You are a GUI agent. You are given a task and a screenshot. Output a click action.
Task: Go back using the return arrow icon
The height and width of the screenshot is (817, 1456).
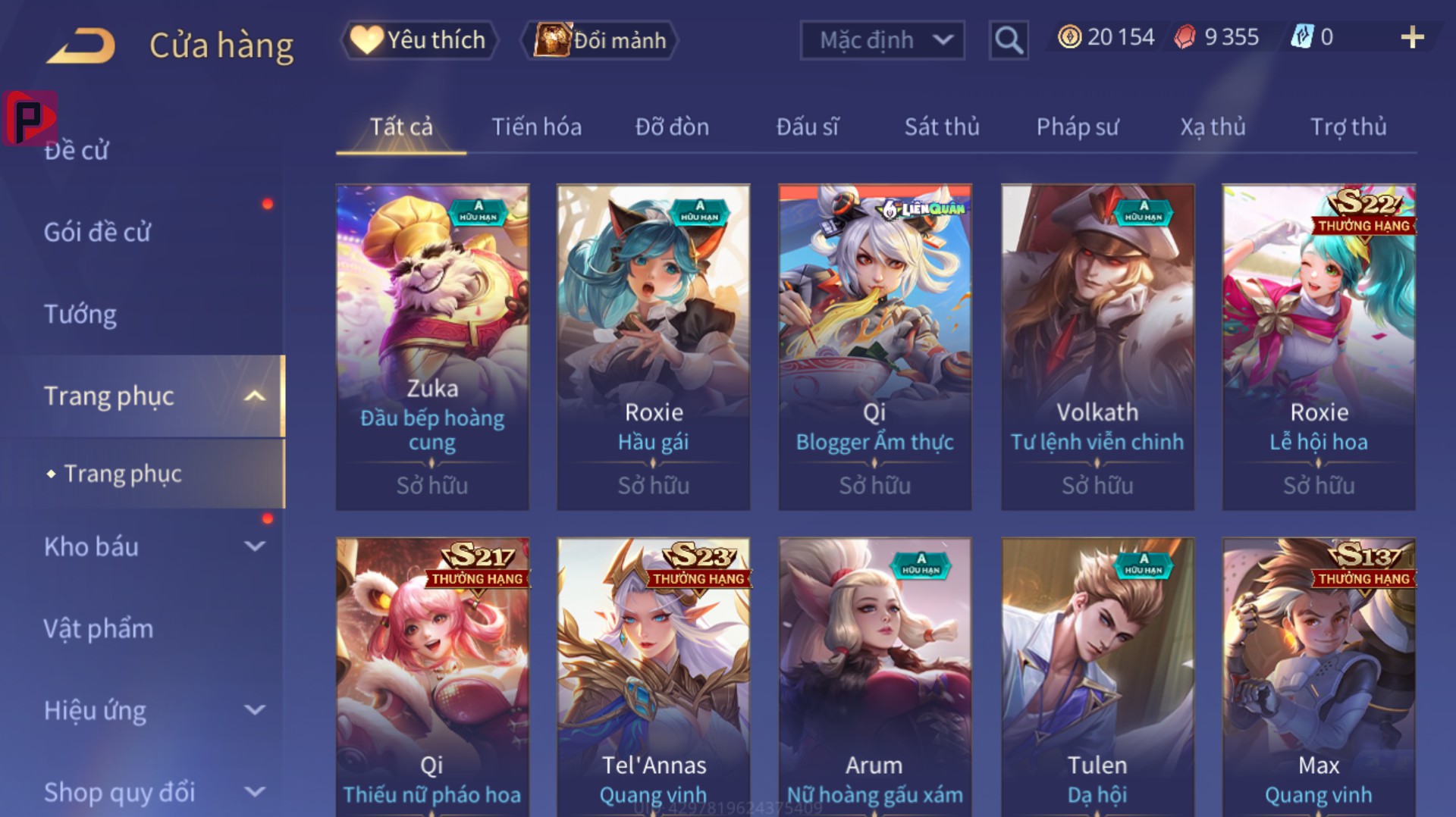[x=81, y=45]
